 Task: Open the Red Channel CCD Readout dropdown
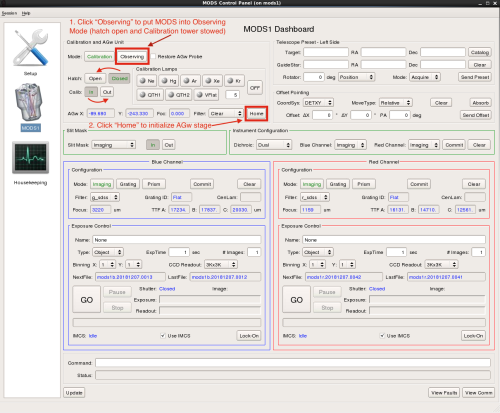click(441, 264)
